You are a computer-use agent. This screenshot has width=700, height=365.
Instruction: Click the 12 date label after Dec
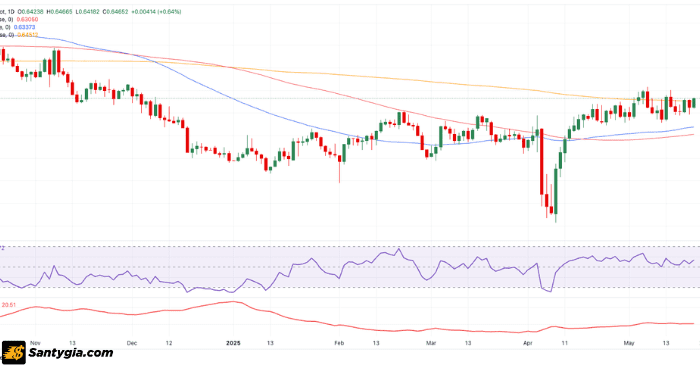pyautogui.click(x=169, y=343)
